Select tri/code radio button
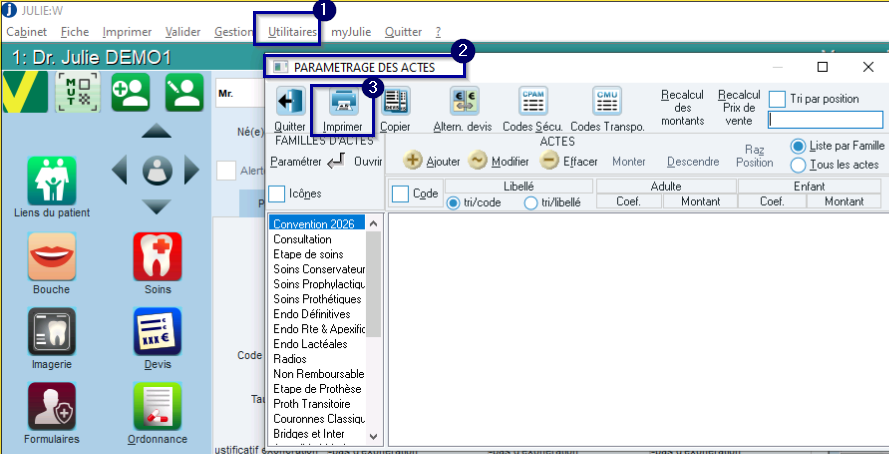This screenshot has width=889, height=454. [x=454, y=203]
